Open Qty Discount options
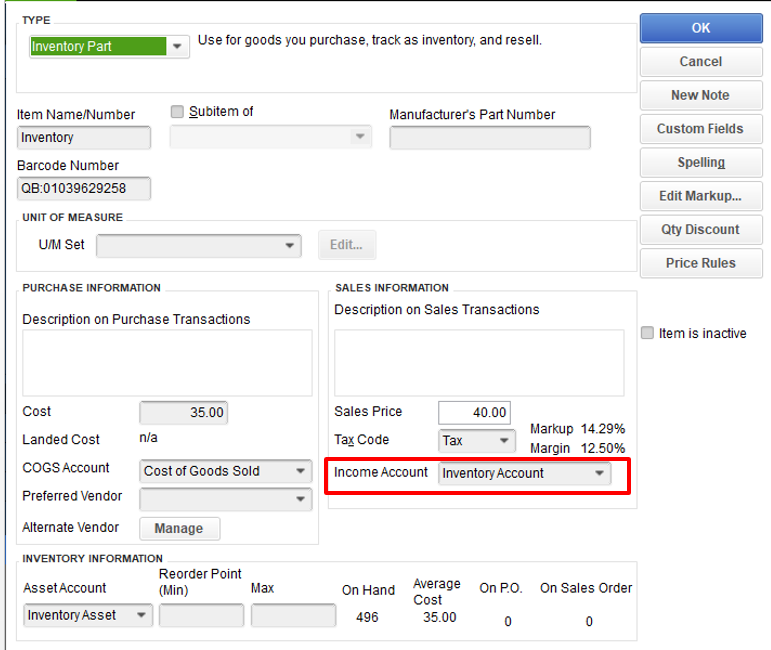The height and width of the screenshot is (650, 771). (x=700, y=229)
